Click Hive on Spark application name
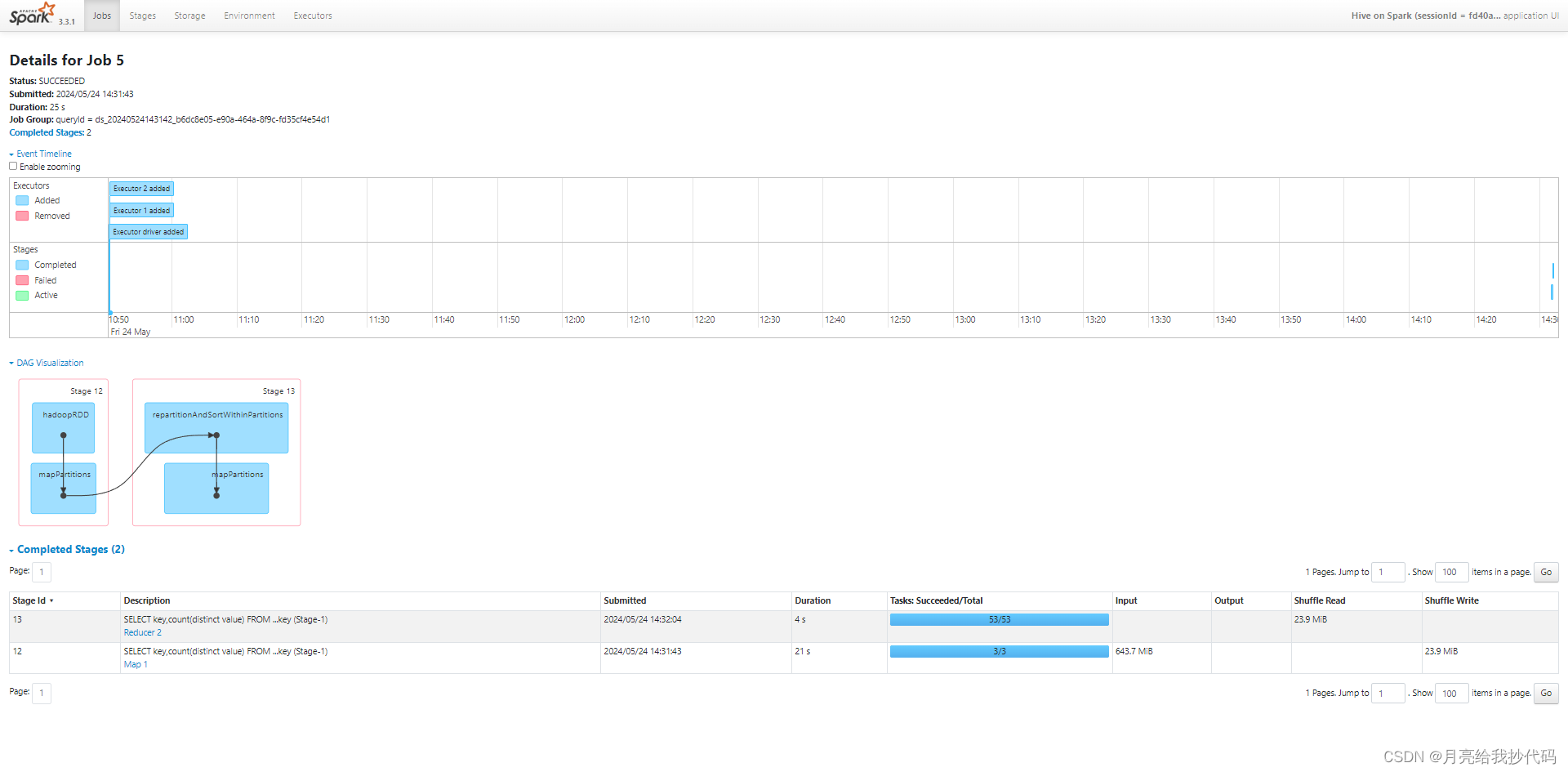The image size is (1568, 772). point(1426,16)
